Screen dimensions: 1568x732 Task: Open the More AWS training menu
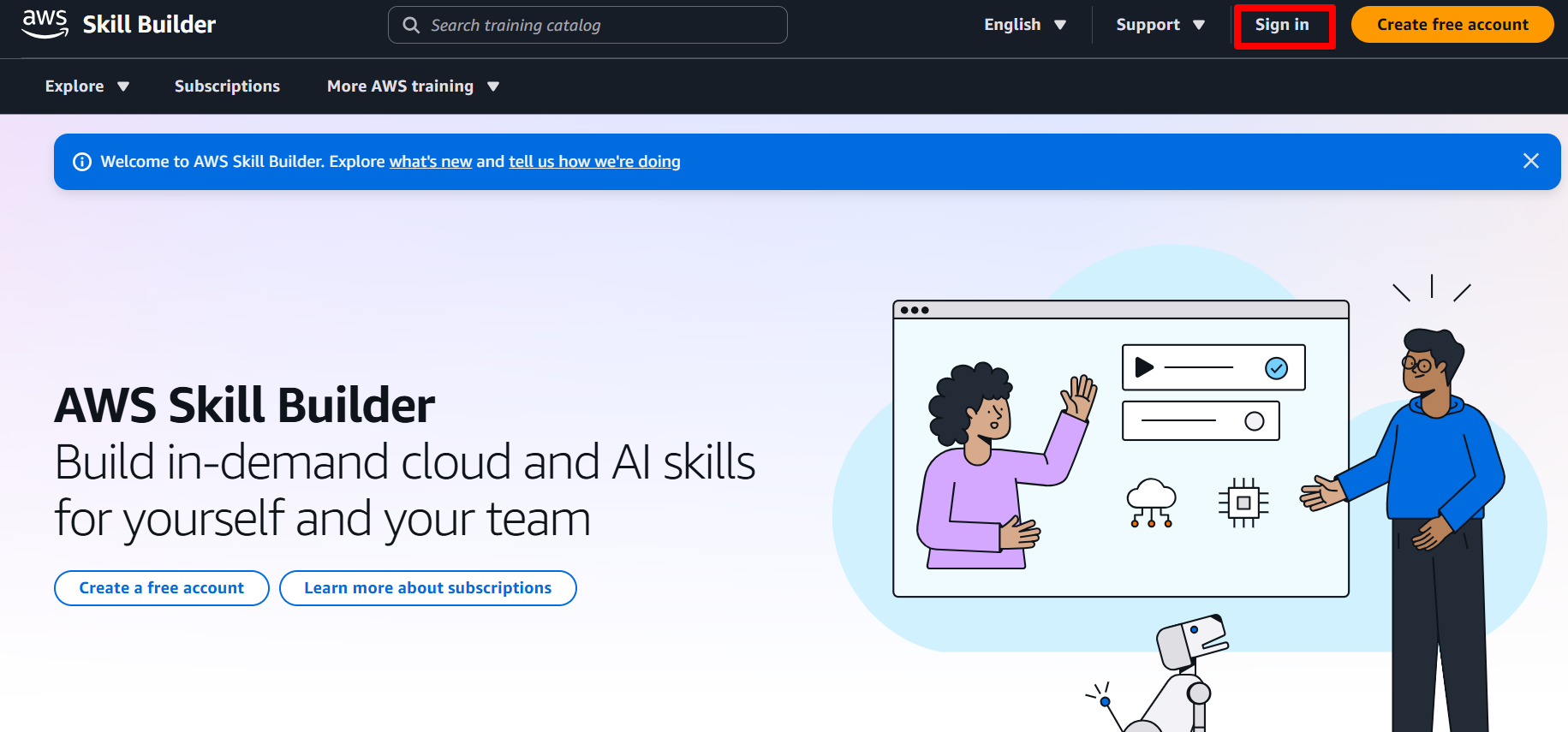click(412, 86)
